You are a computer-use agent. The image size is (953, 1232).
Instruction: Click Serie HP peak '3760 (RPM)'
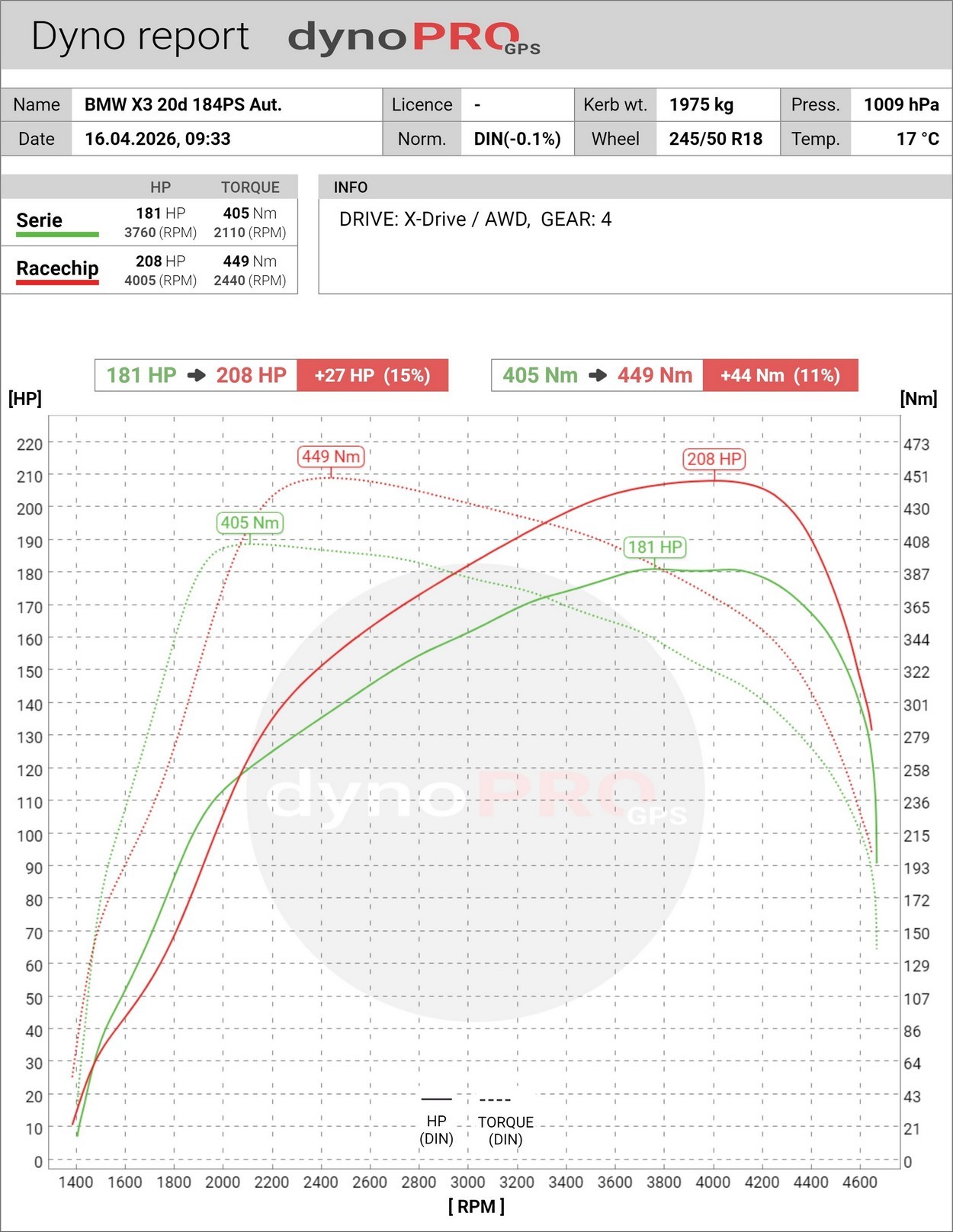pyautogui.click(x=161, y=233)
